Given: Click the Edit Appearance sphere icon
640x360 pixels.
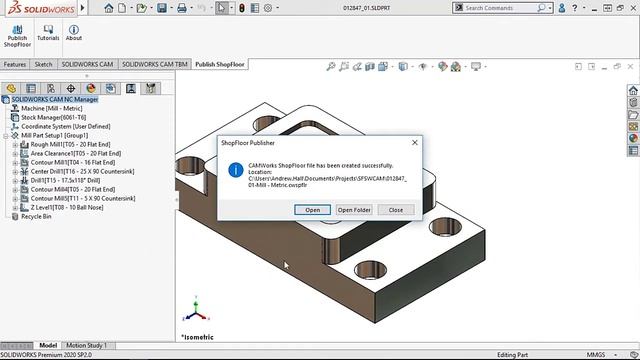Looking at the screenshot, I should [442, 66].
